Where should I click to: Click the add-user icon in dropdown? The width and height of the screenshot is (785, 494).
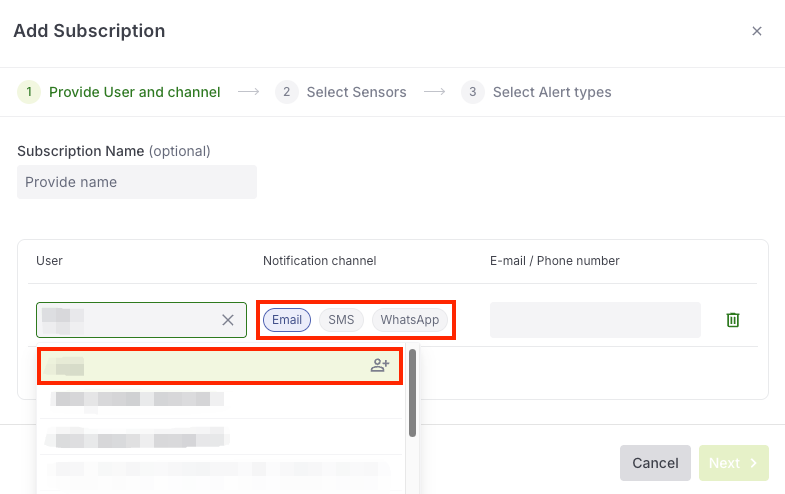pyautogui.click(x=380, y=365)
